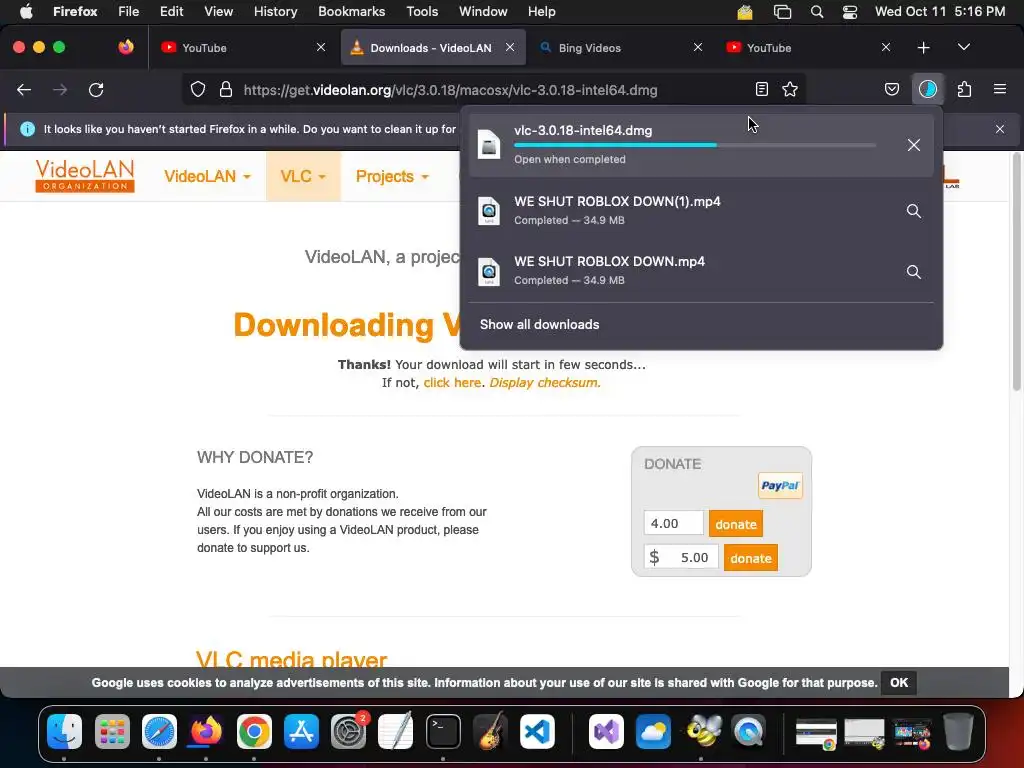The image size is (1024, 768).
Task: Open Finder from the Dock
Action: pyautogui.click(x=65, y=731)
